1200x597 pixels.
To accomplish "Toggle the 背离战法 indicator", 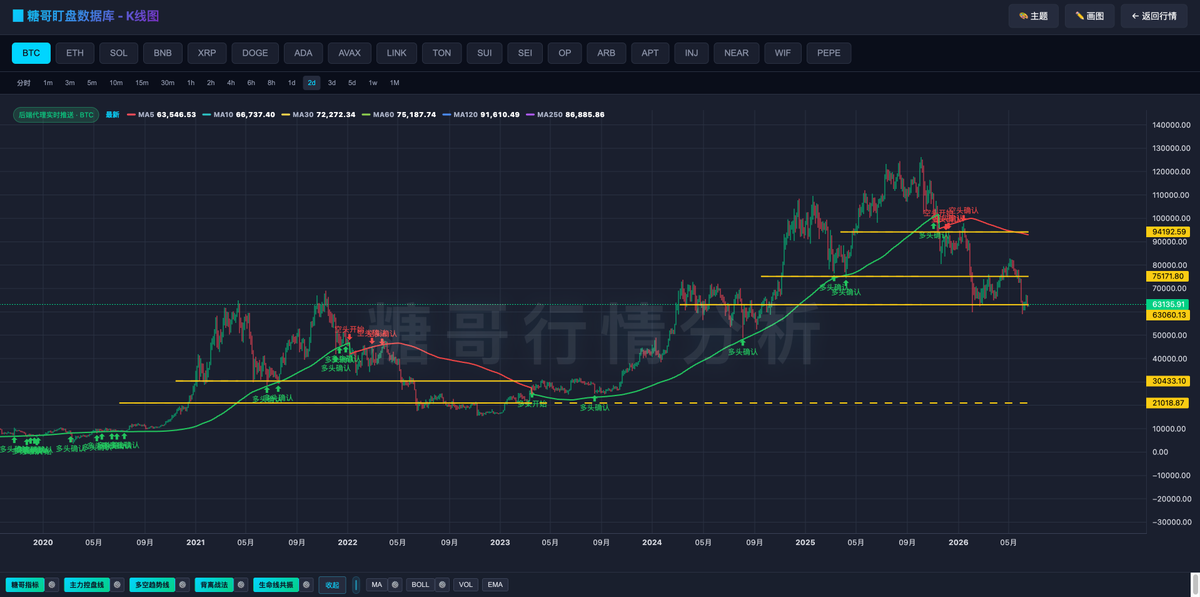I will click(x=214, y=585).
